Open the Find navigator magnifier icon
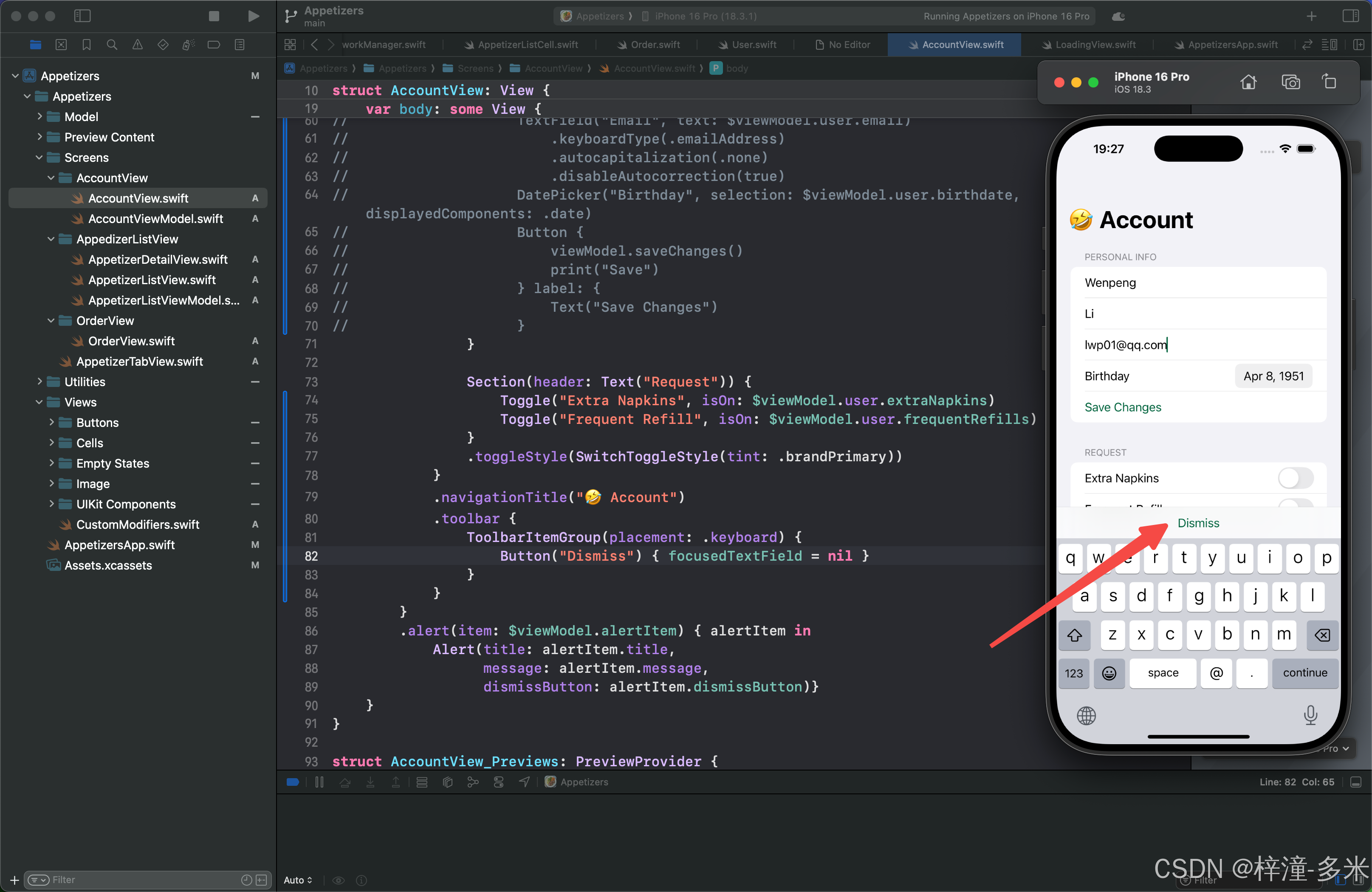This screenshot has width=1372, height=892. click(x=112, y=45)
